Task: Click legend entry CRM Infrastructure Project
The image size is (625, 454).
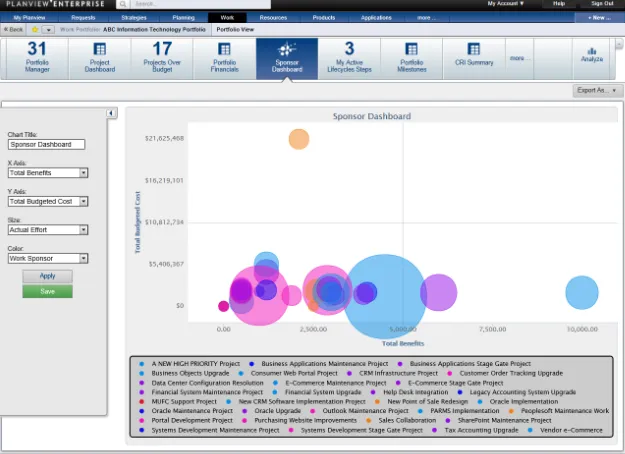Action: coord(398,373)
